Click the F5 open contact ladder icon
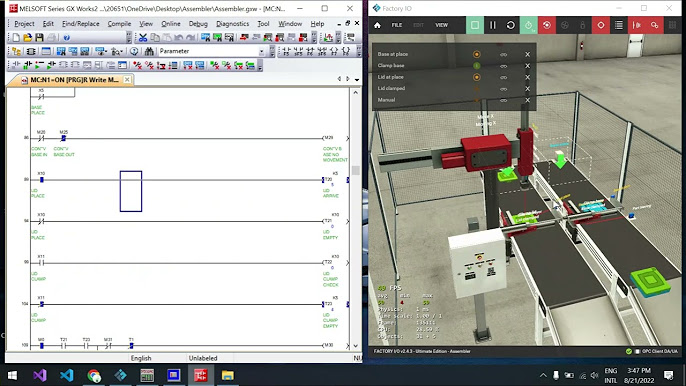686x386 pixels. [286, 51]
